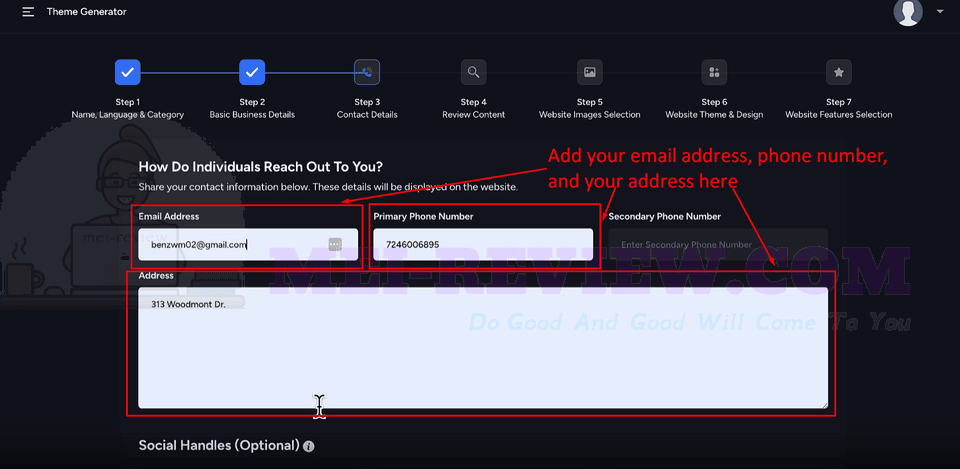Click the password manager icon in Email field

tap(335, 244)
